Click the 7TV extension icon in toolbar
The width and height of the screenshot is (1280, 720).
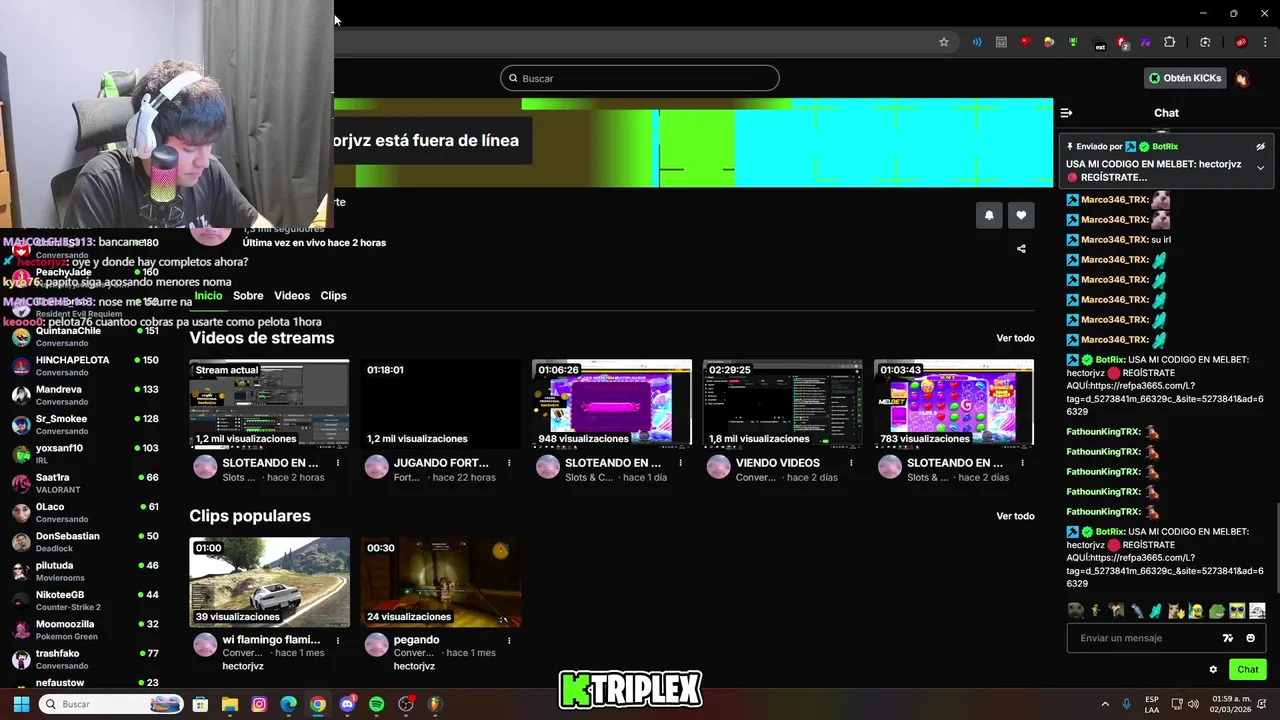(x=1145, y=42)
